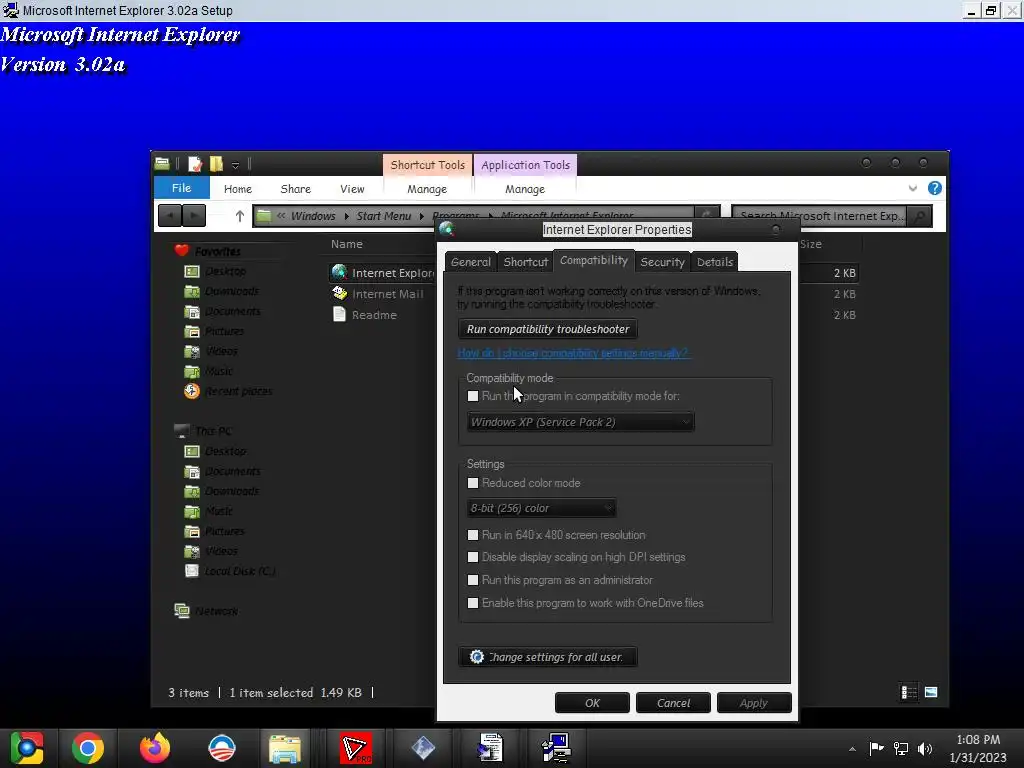Open the View ribbon tab
Screen dimensions: 1024x768
pyautogui.click(x=352, y=189)
